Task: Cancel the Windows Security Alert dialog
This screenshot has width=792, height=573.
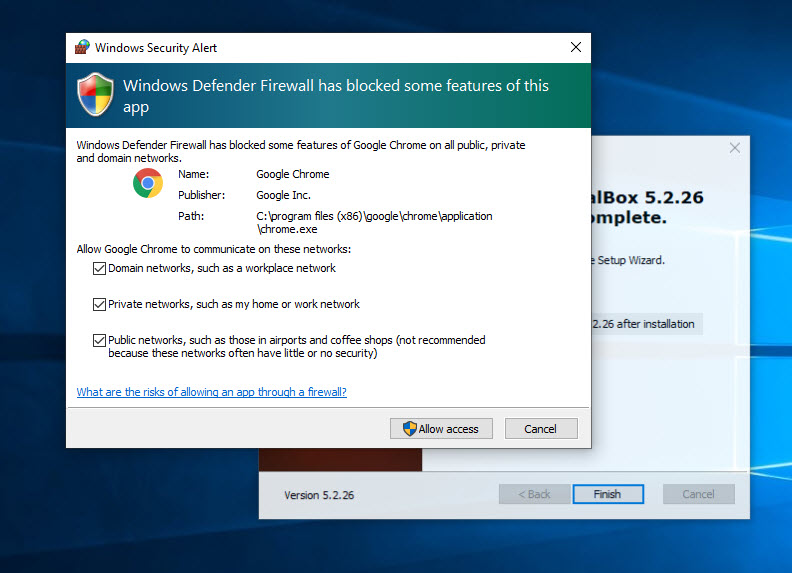Action: (541, 428)
